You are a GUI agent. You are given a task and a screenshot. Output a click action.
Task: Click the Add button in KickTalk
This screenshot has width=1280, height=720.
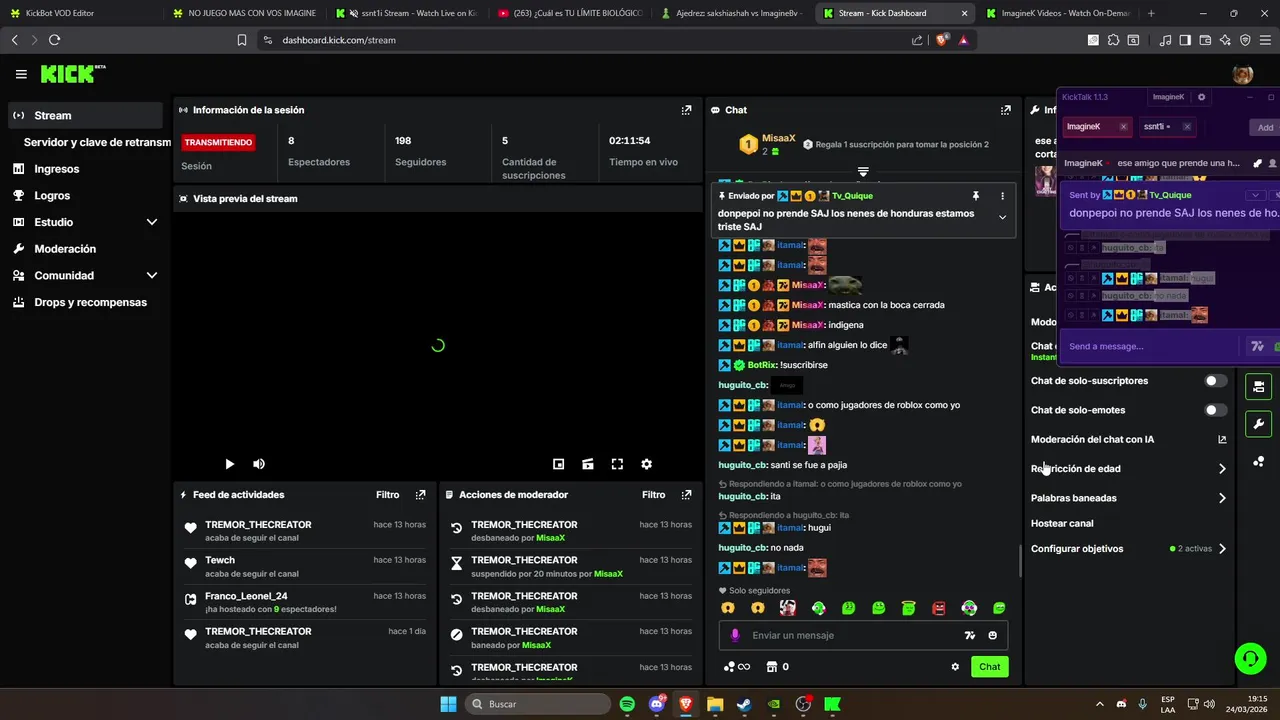(x=1265, y=127)
